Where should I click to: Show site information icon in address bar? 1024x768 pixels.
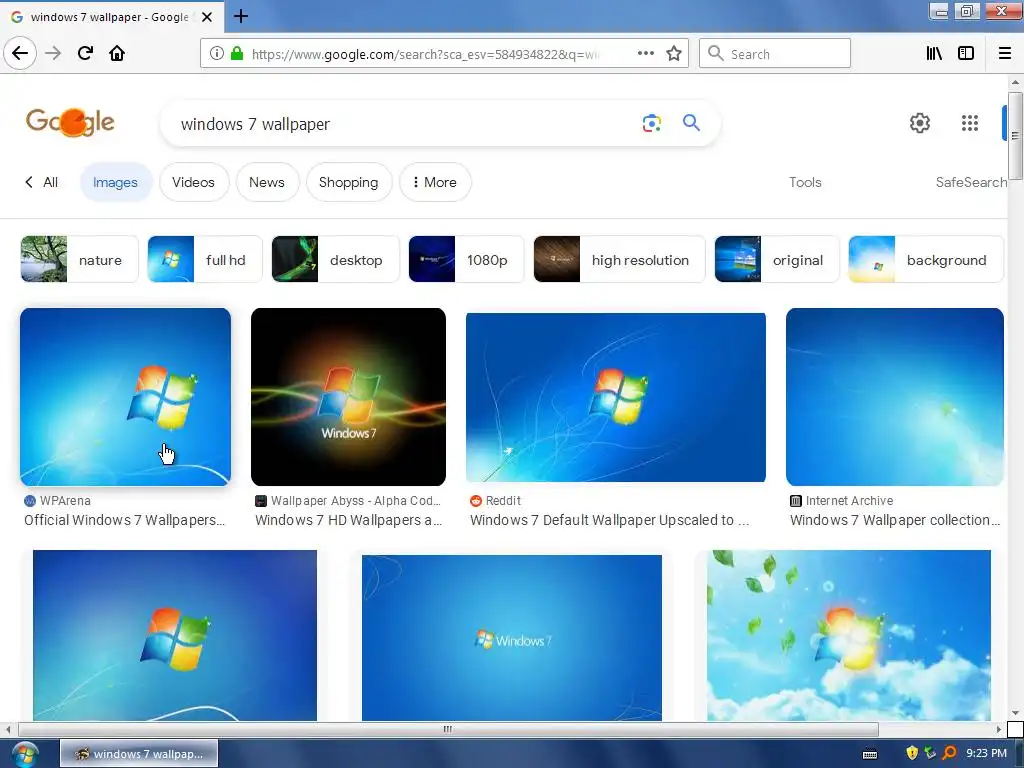[x=216, y=54]
